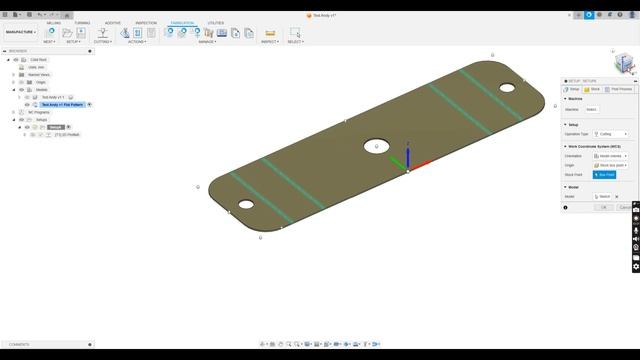
Task: Toggle visibility eye of the Models folder
Action: (x=22, y=90)
